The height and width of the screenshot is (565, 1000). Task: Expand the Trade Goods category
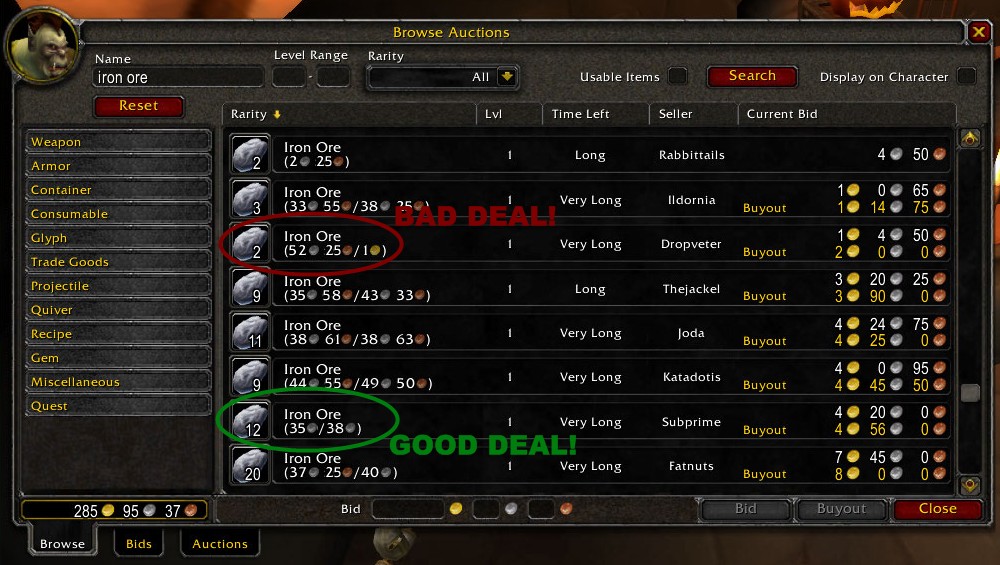[118, 261]
